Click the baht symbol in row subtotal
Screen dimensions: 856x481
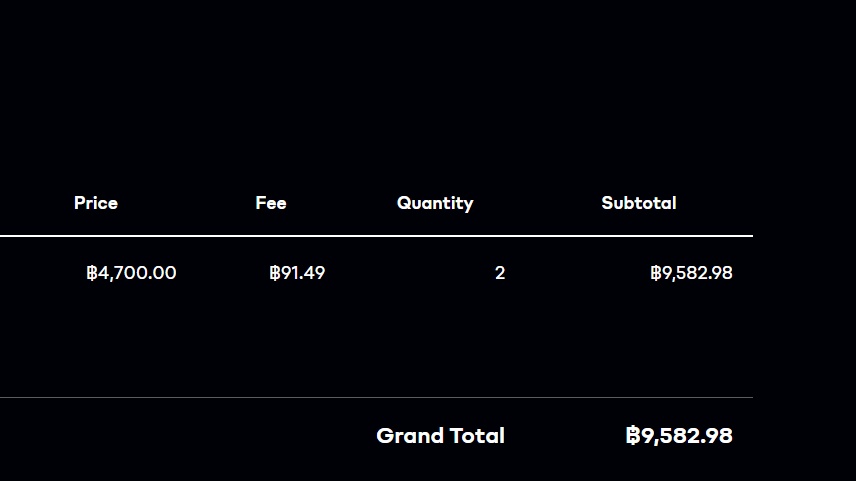[x=655, y=273]
